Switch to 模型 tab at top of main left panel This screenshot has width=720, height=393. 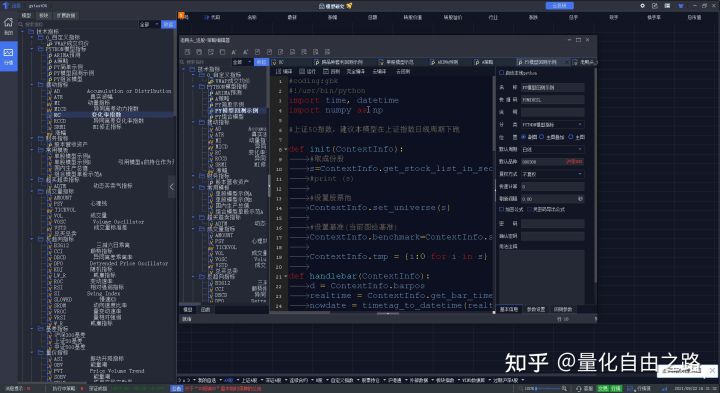pyautogui.click(x=26, y=15)
